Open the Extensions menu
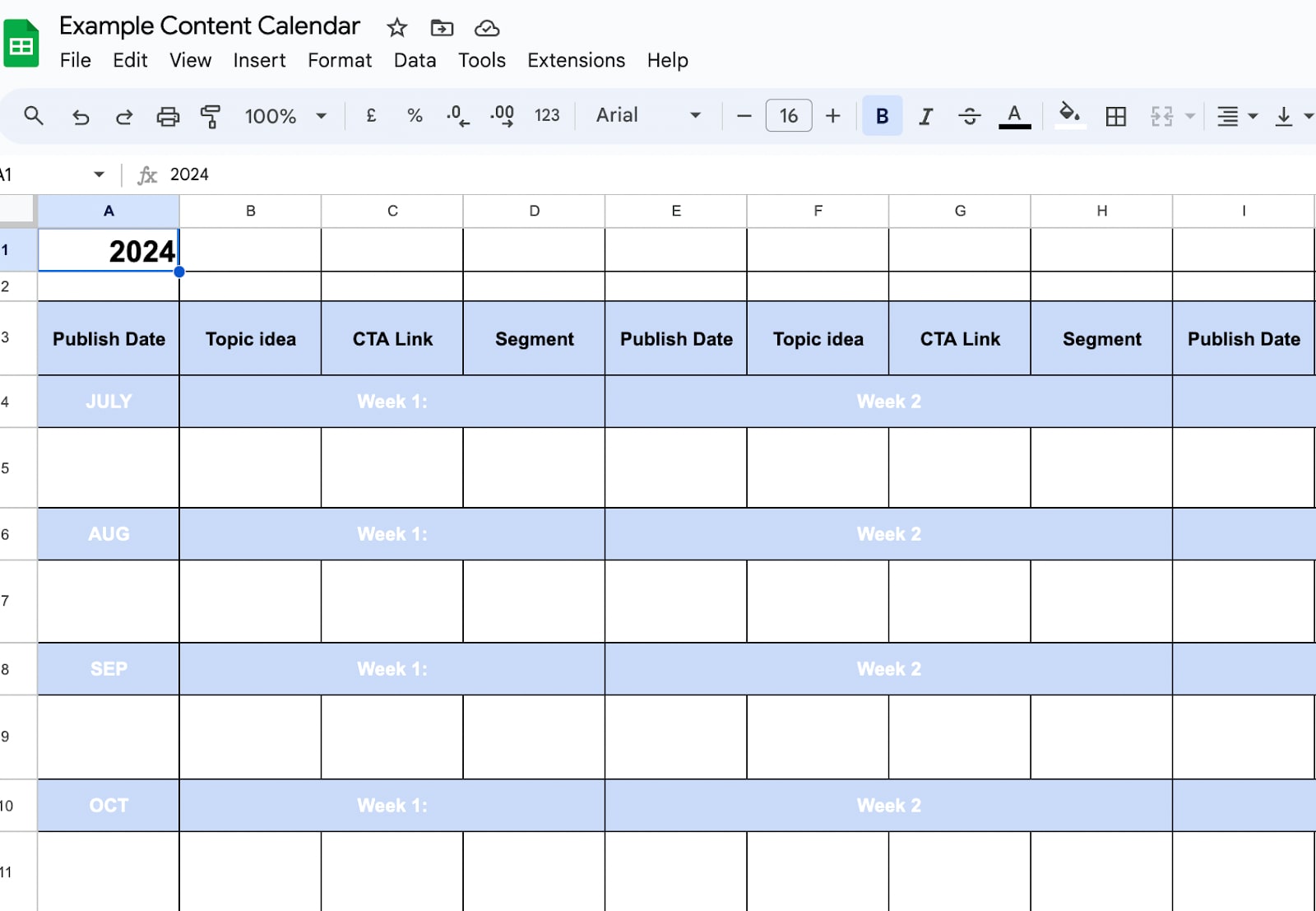Screen dimensions: 1316x911 [576, 61]
